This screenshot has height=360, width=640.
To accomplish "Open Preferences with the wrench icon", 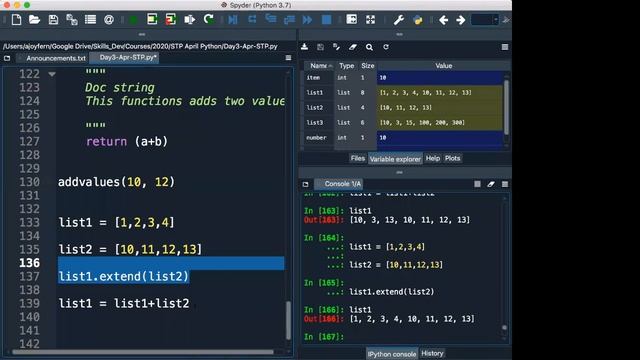I will pos(398,20).
